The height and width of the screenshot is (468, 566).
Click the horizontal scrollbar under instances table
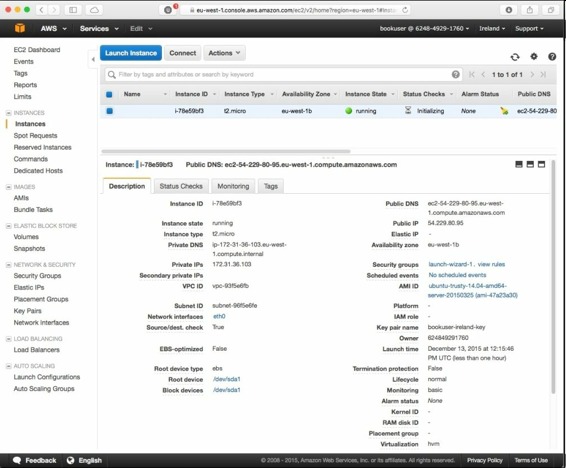pos(226,151)
